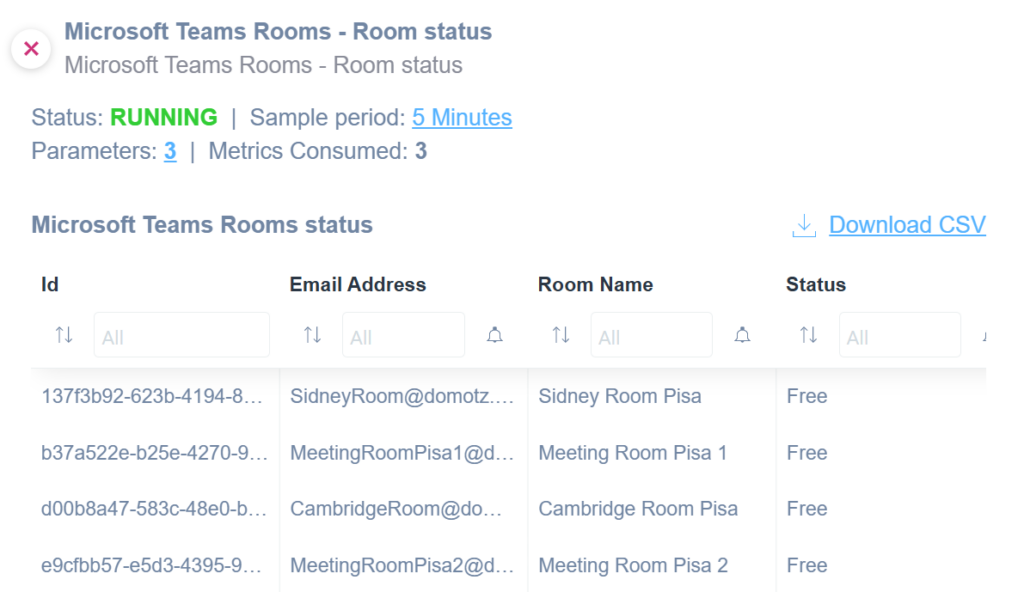Sort the Status column

click(x=808, y=335)
